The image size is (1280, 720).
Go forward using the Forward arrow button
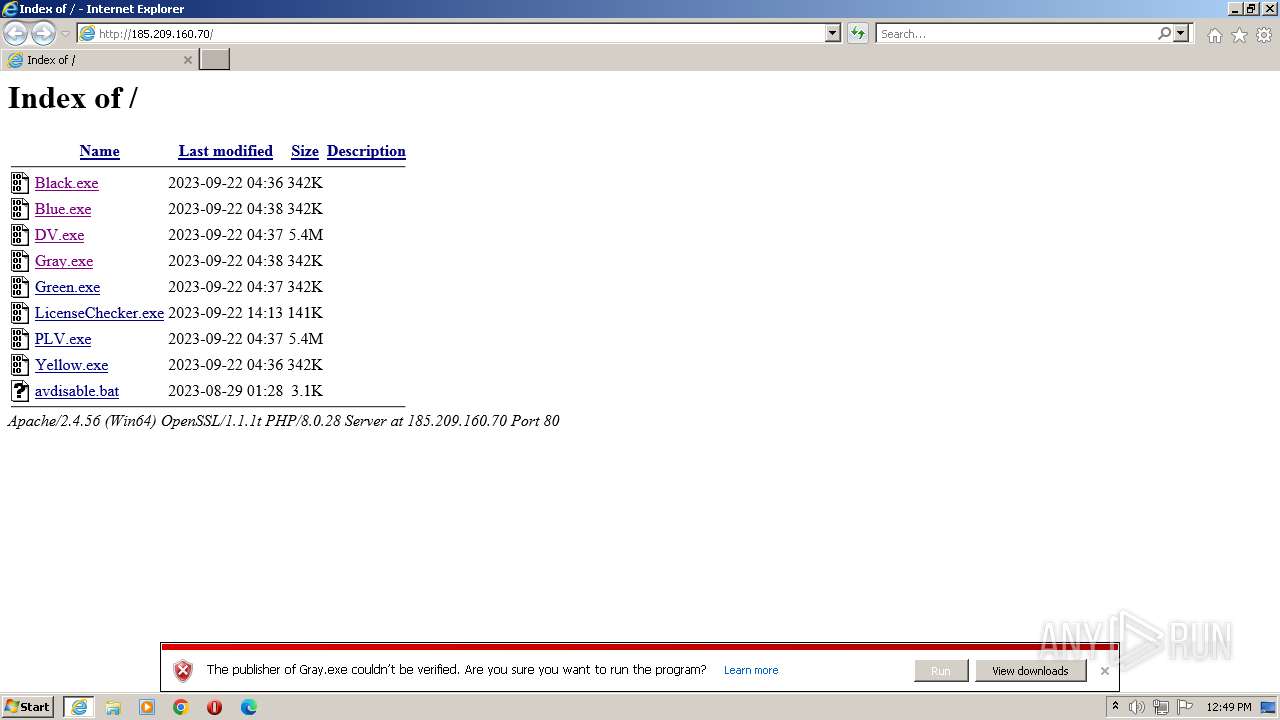43,33
